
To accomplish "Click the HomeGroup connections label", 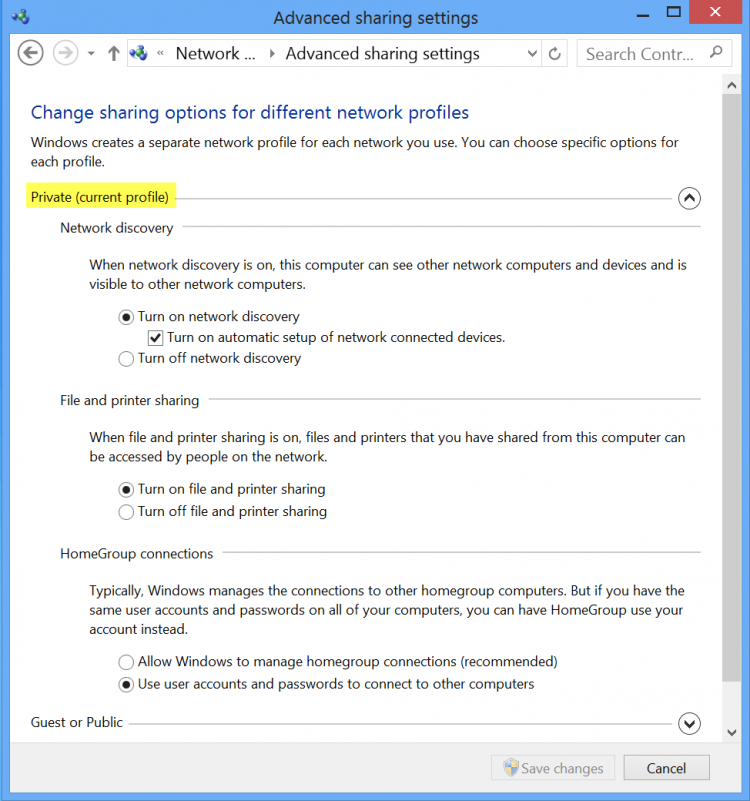I will coord(136,554).
